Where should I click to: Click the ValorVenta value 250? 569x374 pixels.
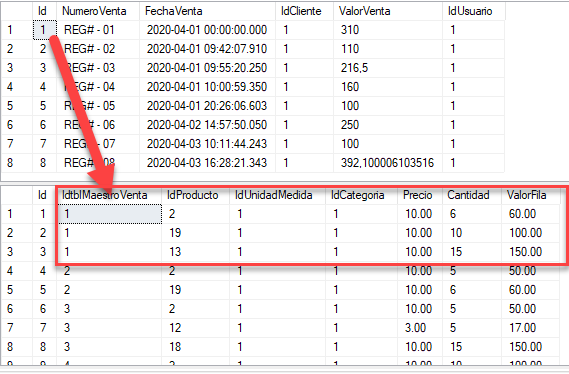click(388, 125)
